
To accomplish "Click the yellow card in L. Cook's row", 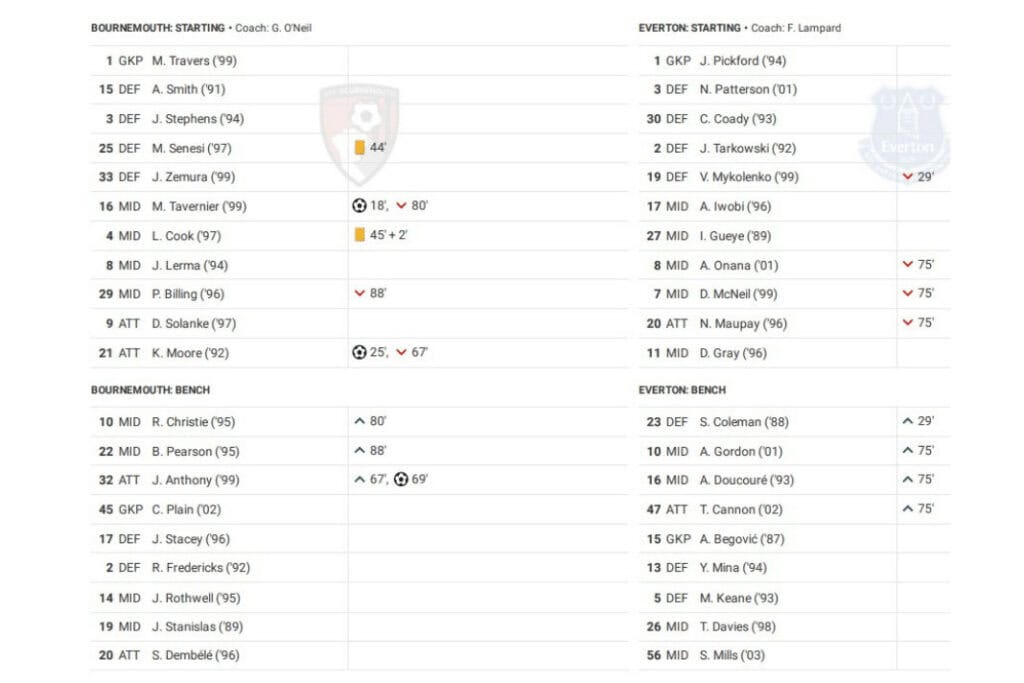I will click(360, 236).
